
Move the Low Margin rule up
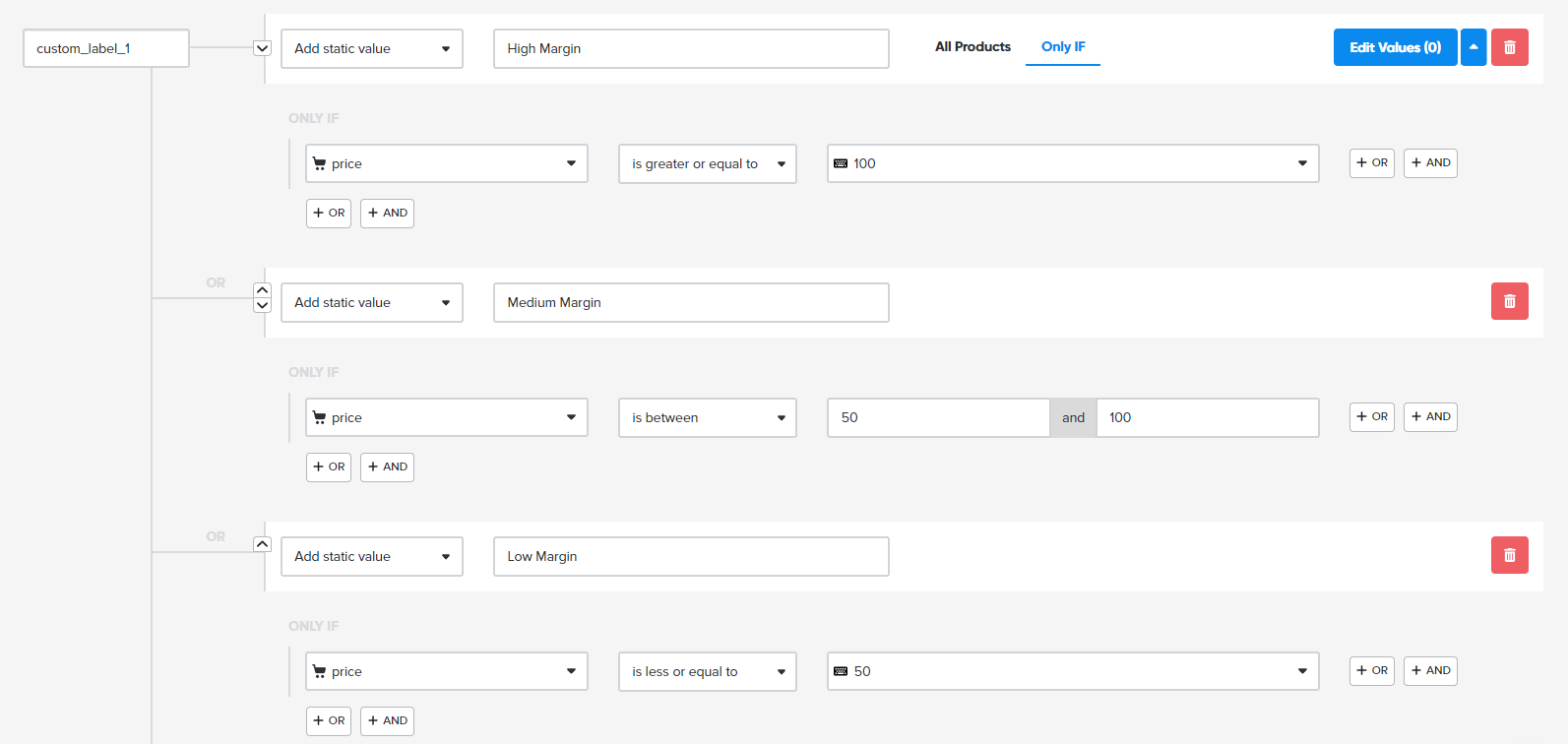[262, 544]
